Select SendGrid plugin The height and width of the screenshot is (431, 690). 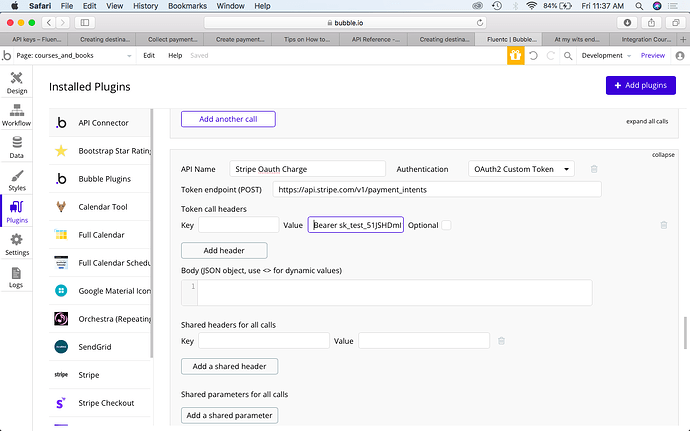(x=99, y=347)
